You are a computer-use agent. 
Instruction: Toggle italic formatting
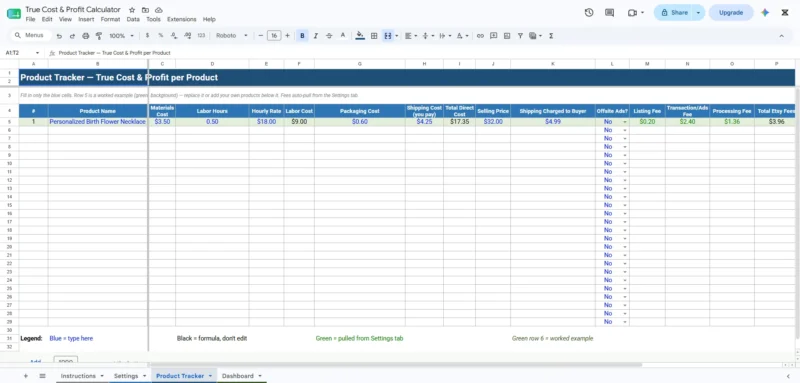coord(316,36)
